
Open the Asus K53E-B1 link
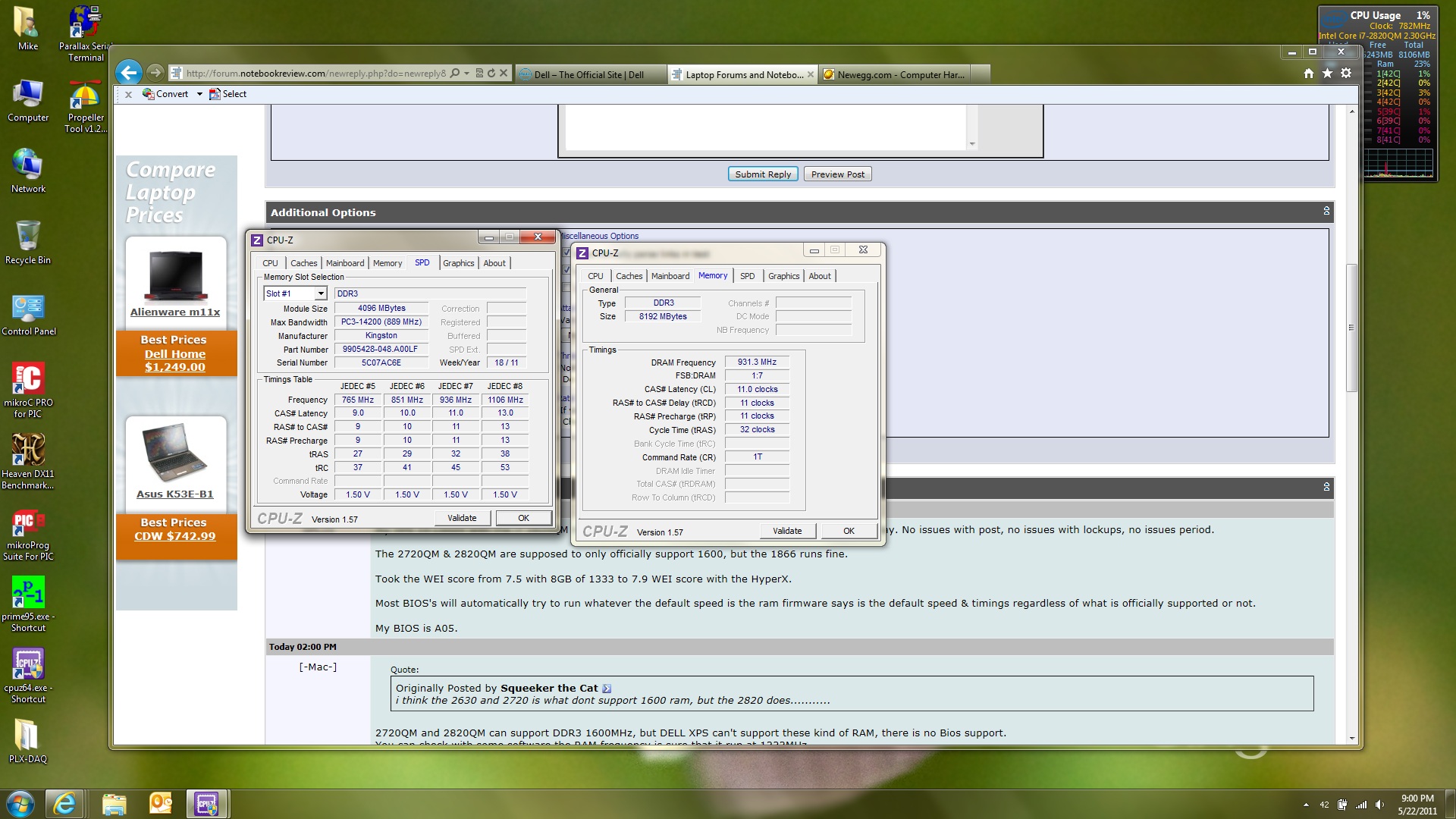[x=175, y=494]
